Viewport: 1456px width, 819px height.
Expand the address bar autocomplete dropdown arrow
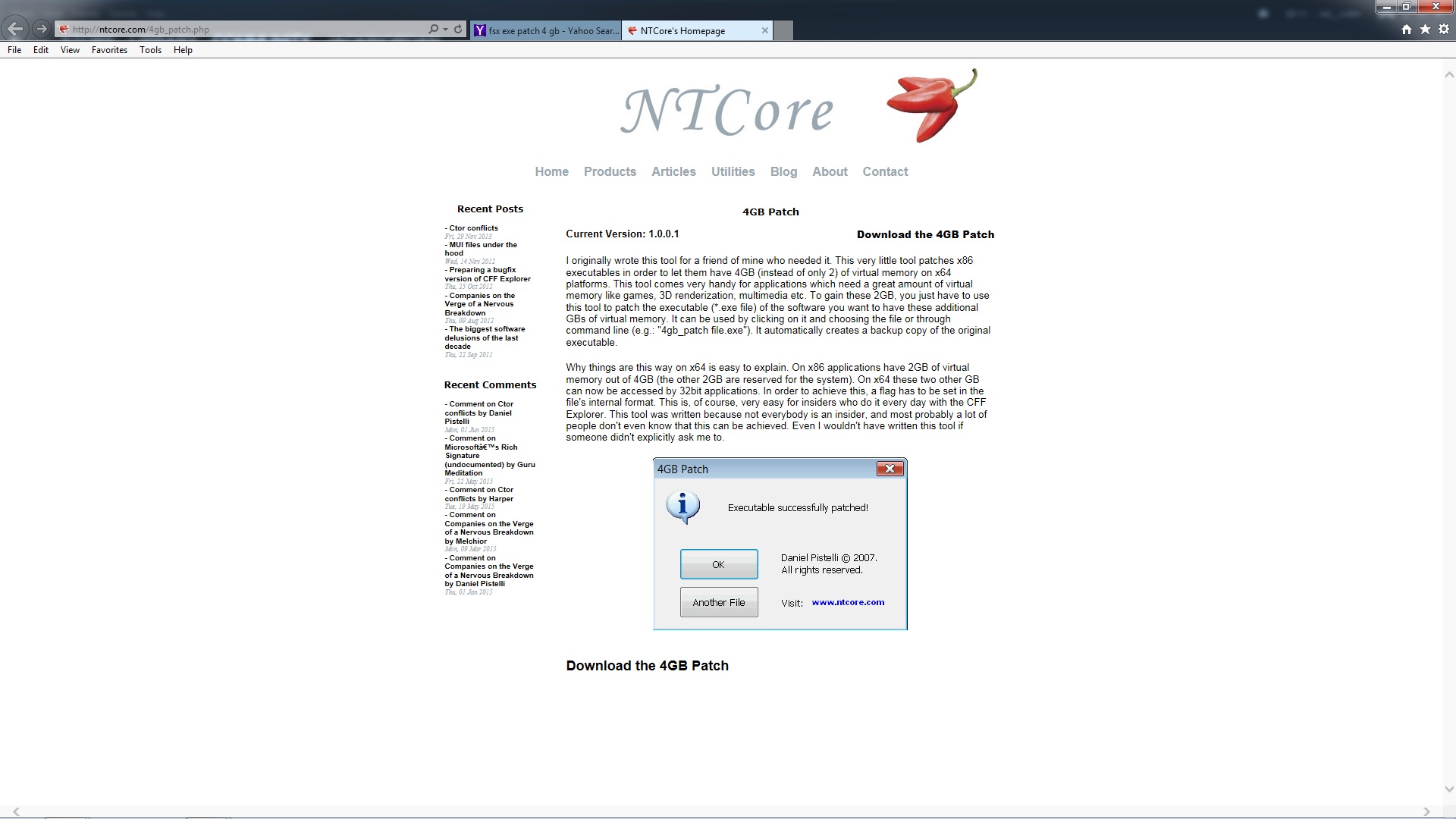point(445,30)
